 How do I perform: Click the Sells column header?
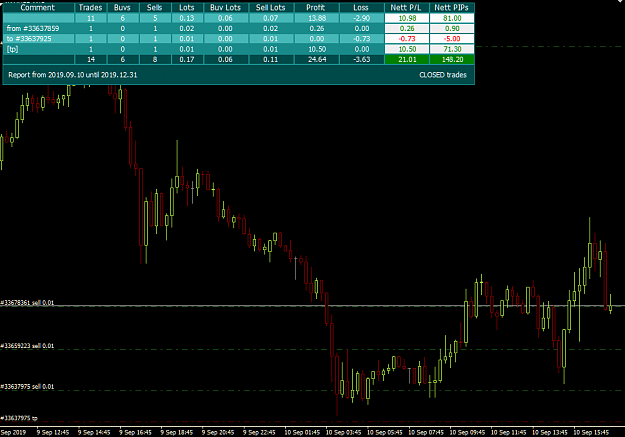point(155,8)
